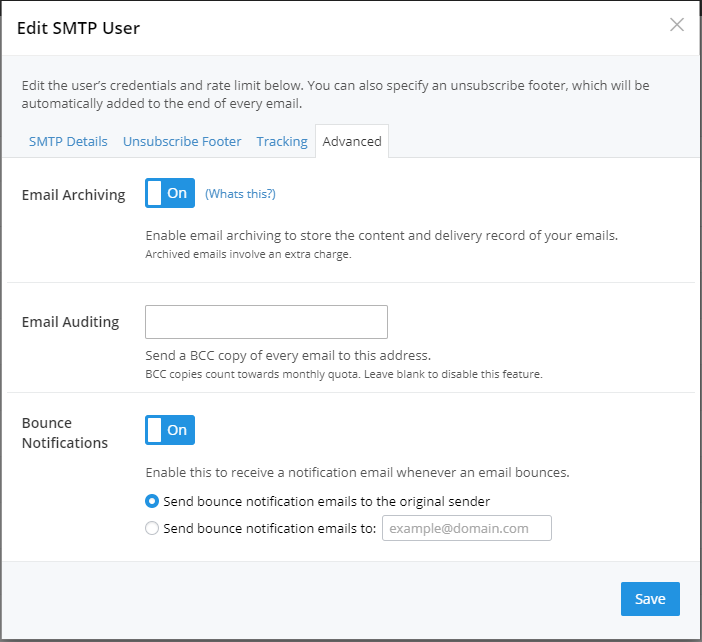Switch to the SMTP Details tab
The height and width of the screenshot is (642, 702).
(x=68, y=141)
